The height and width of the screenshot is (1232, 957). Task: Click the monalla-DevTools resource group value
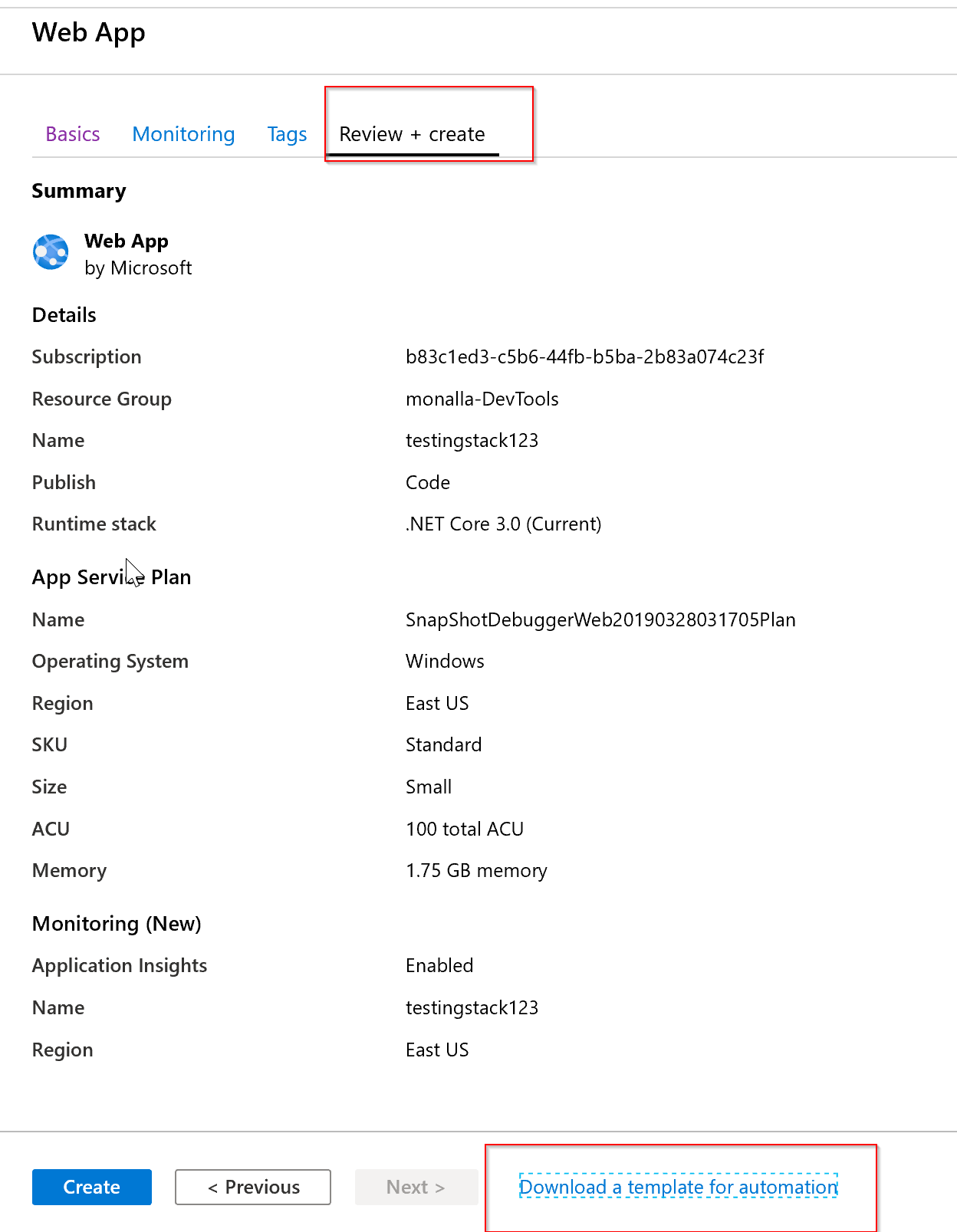pyautogui.click(x=482, y=399)
